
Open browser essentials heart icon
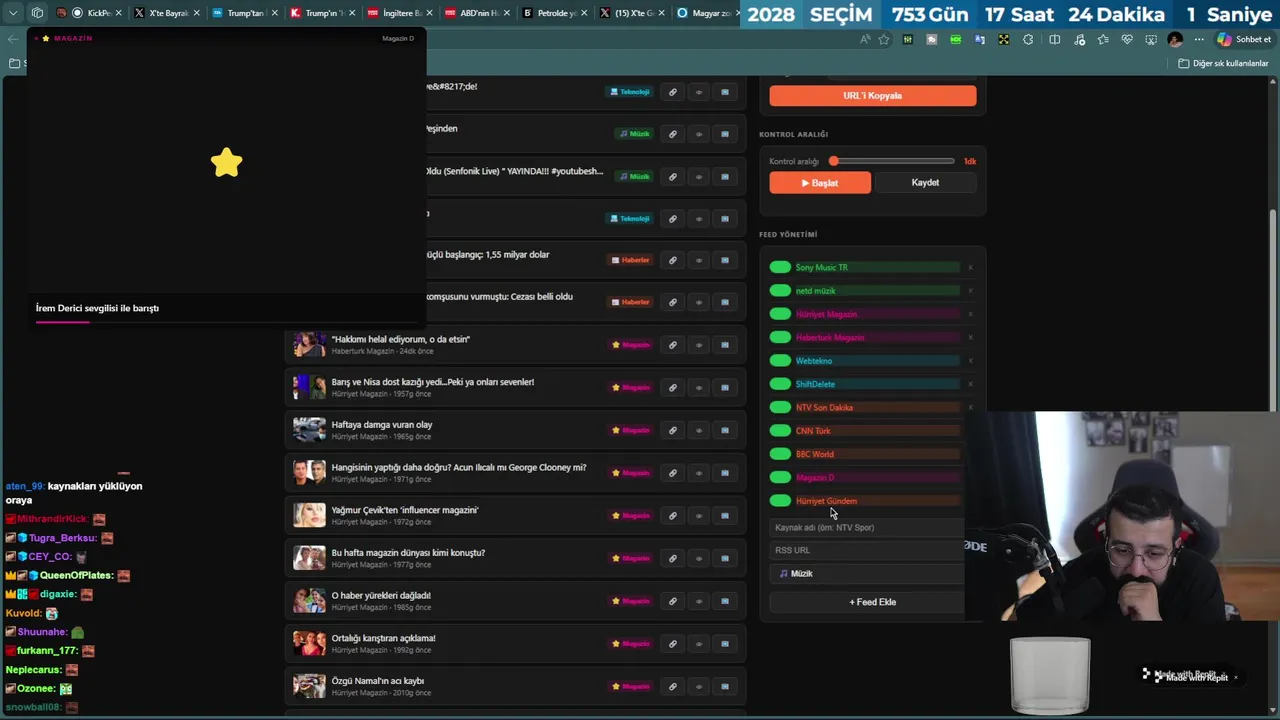[x=1127, y=40]
